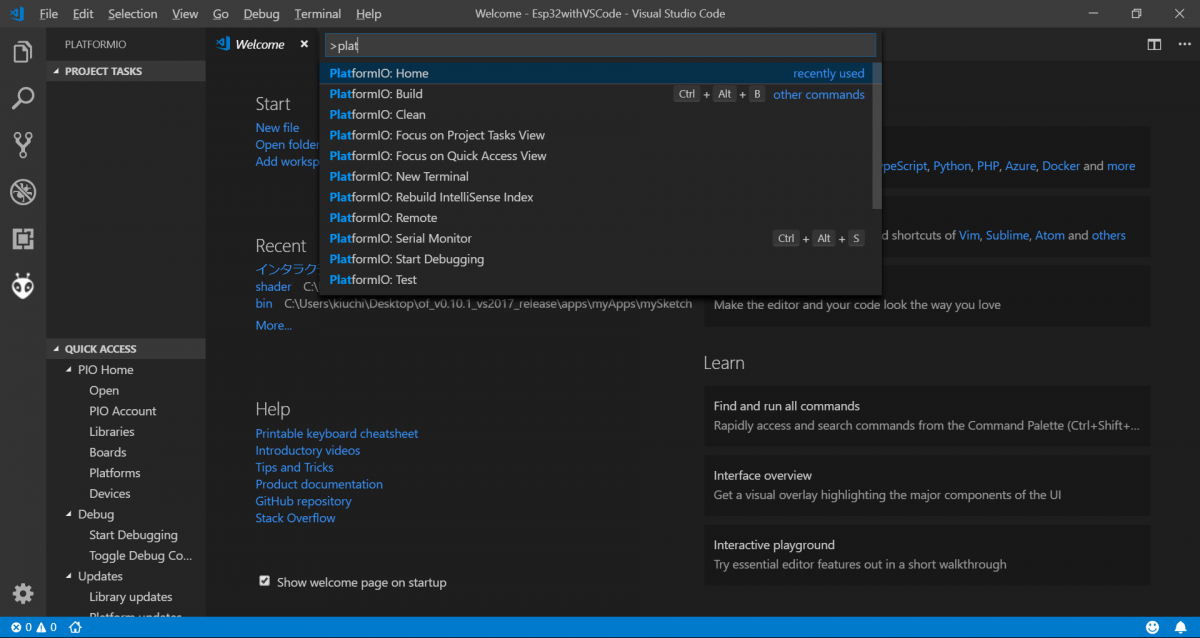The height and width of the screenshot is (638, 1200).
Task: Select the Welcome tab
Action: click(x=260, y=44)
